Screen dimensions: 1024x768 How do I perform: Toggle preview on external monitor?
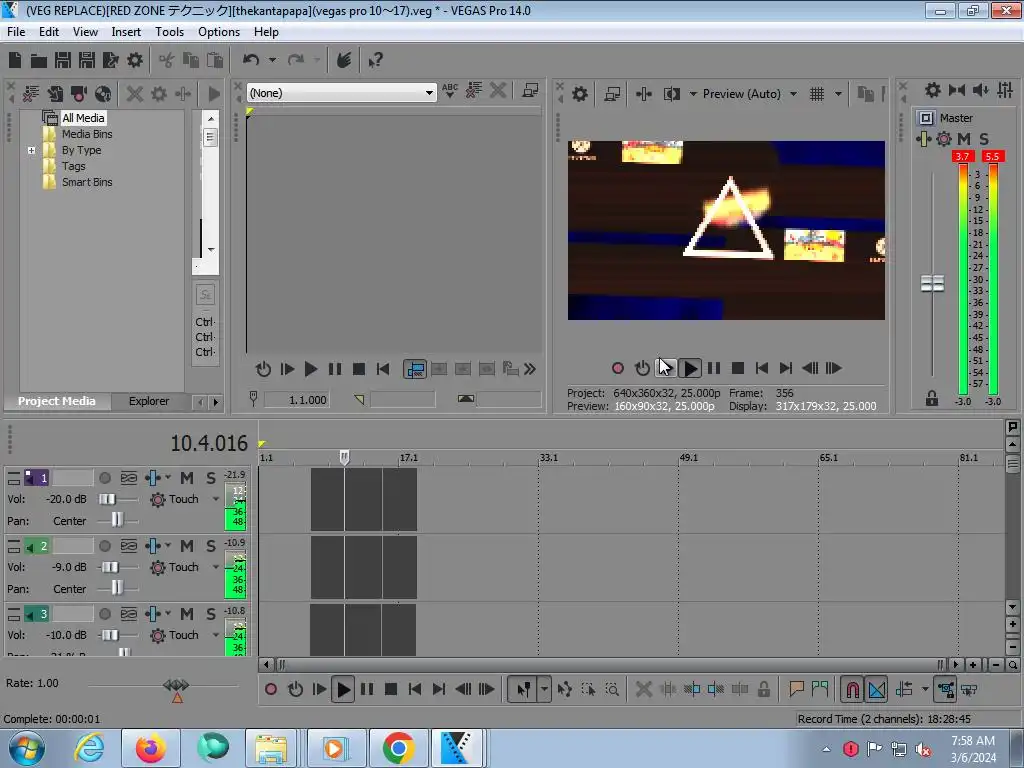pos(612,94)
